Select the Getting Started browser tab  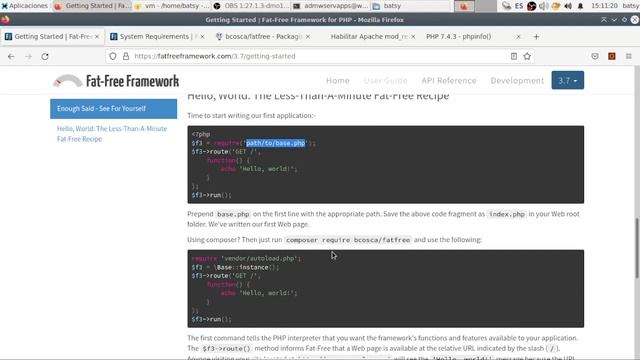(x=52, y=37)
